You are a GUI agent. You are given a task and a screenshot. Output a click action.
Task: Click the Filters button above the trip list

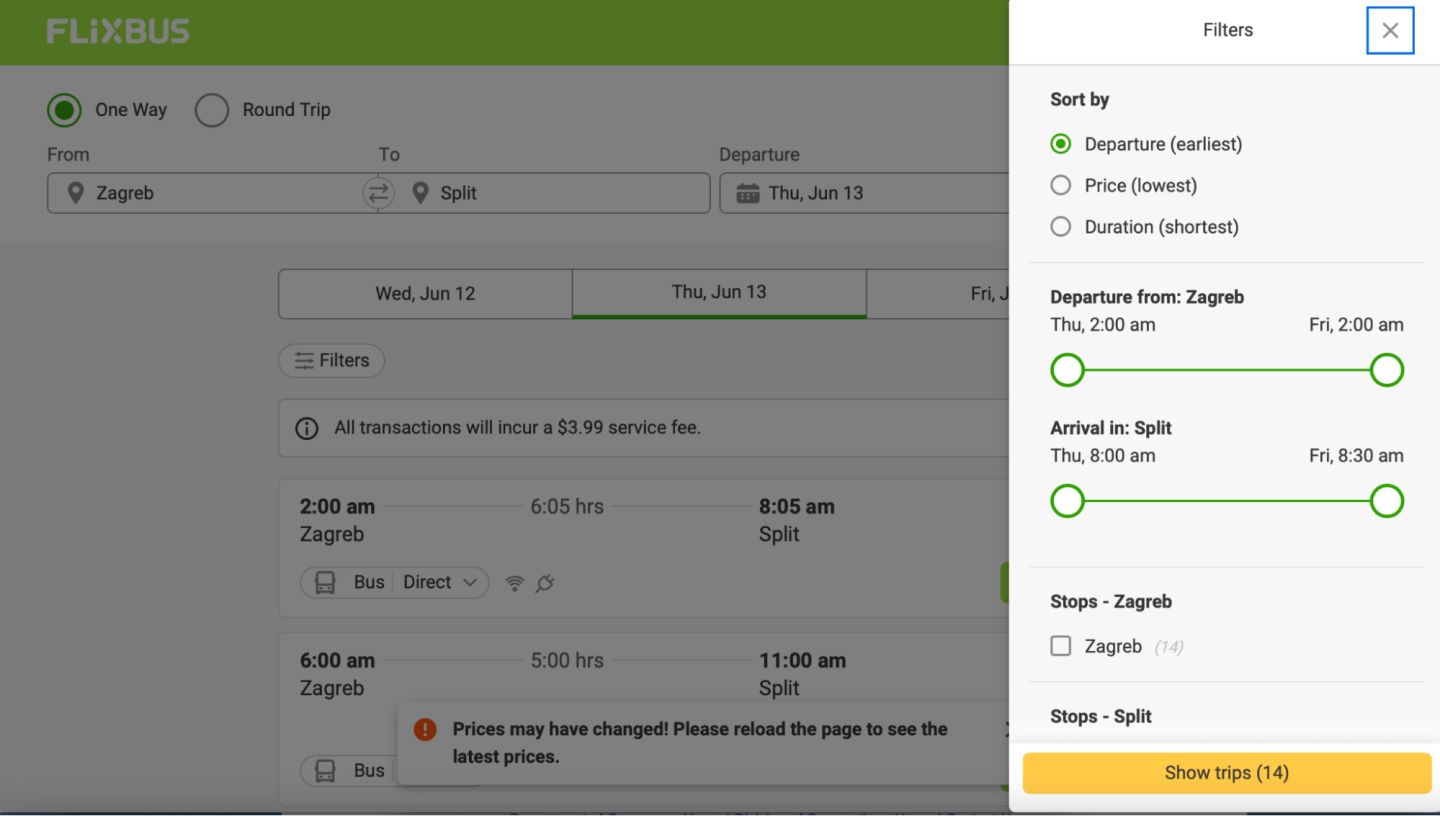point(331,361)
